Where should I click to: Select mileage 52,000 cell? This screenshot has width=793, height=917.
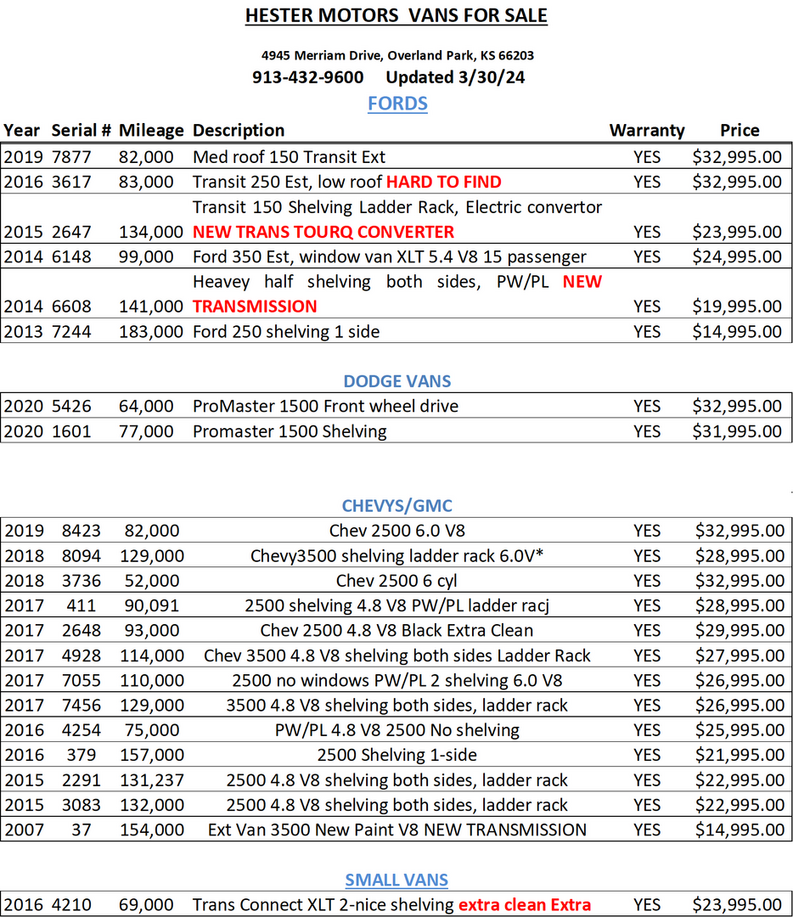152,581
